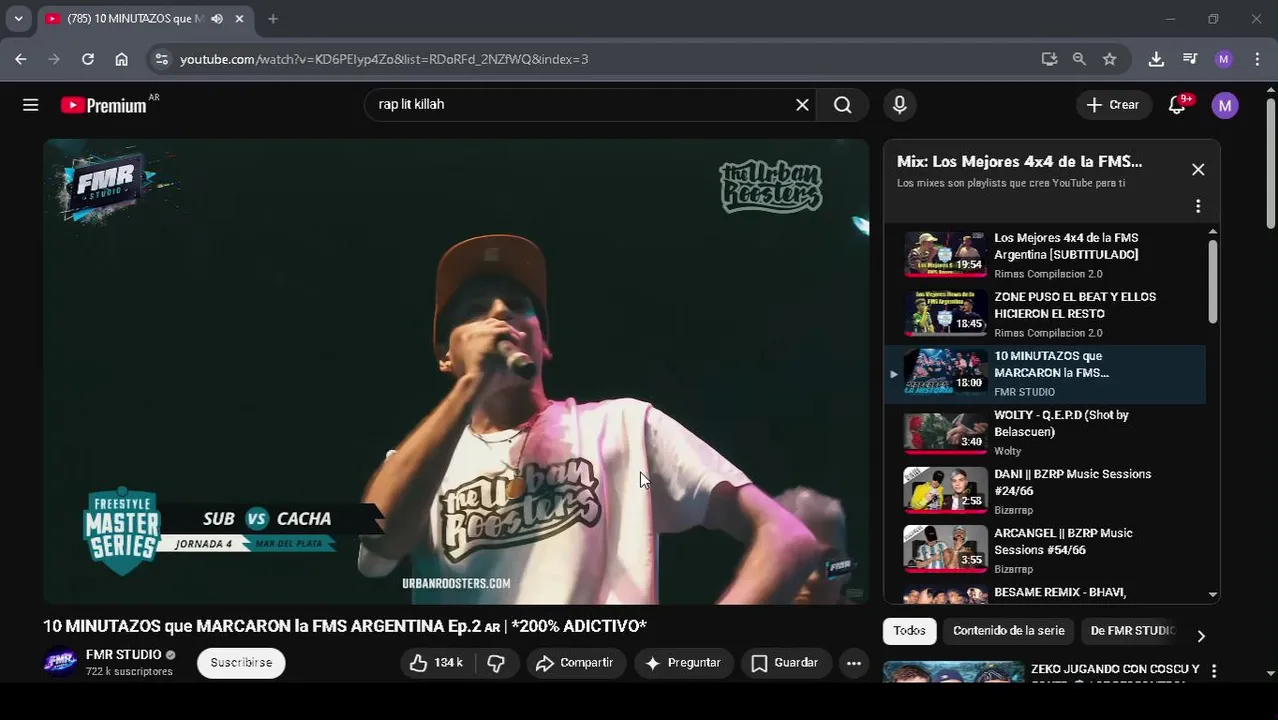Open options for ZEKO JUGANDO video
Screen dimensions: 1278x720
[1214, 671]
